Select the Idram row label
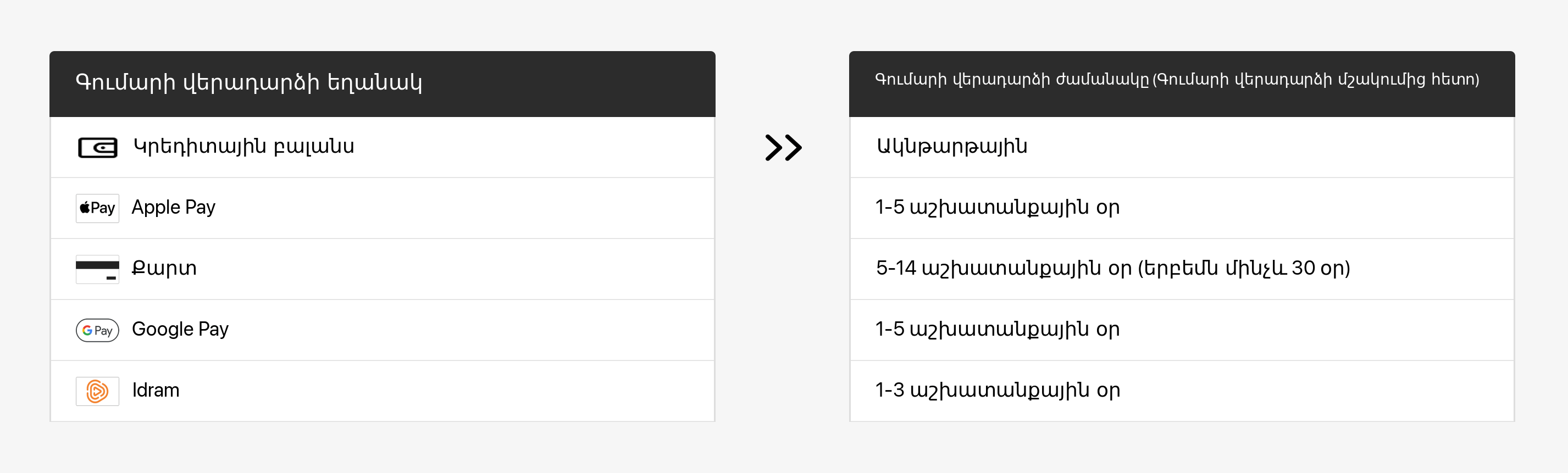1568x473 pixels. tap(156, 390)
